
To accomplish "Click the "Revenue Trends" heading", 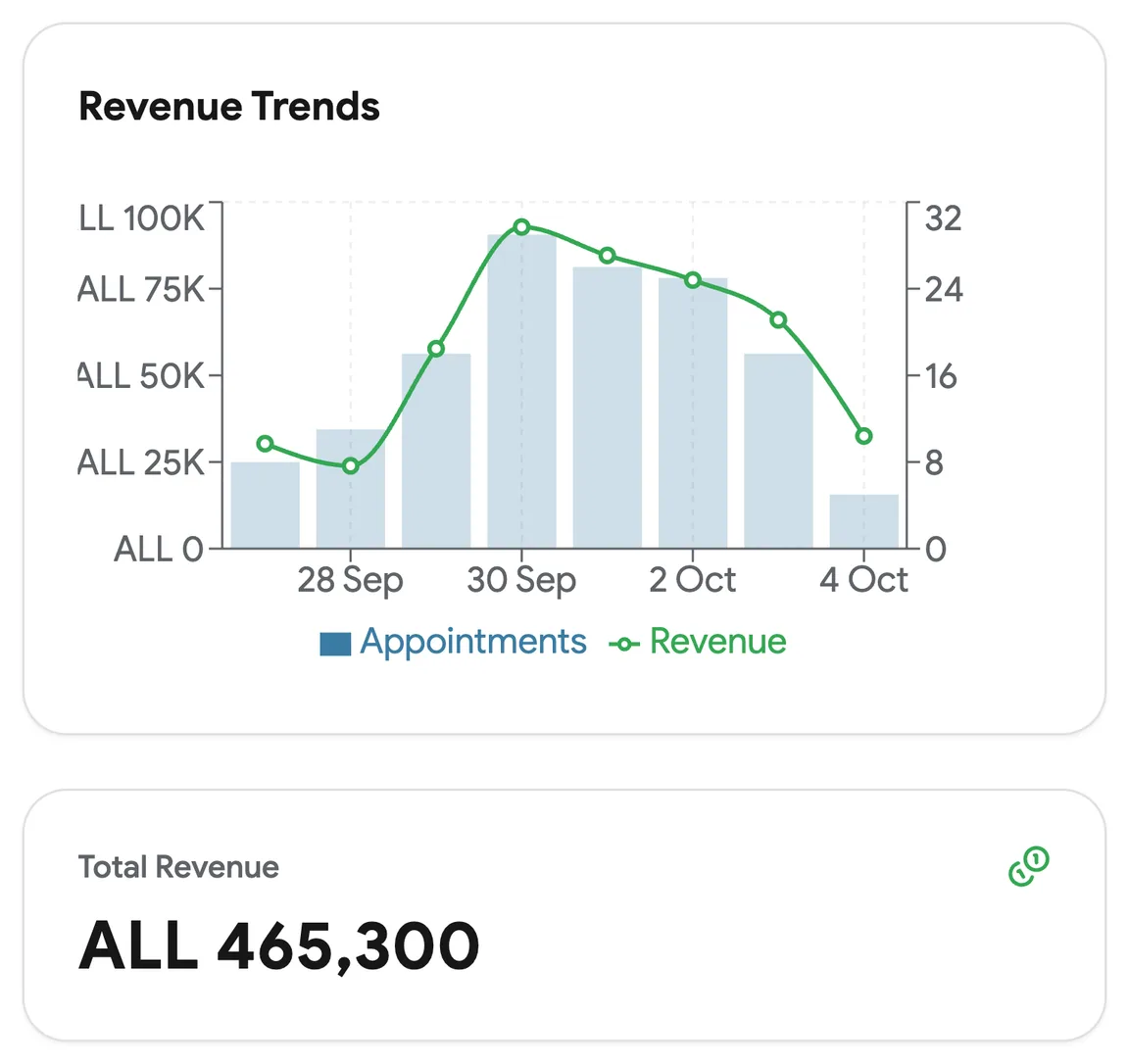I will coord(229,107).
